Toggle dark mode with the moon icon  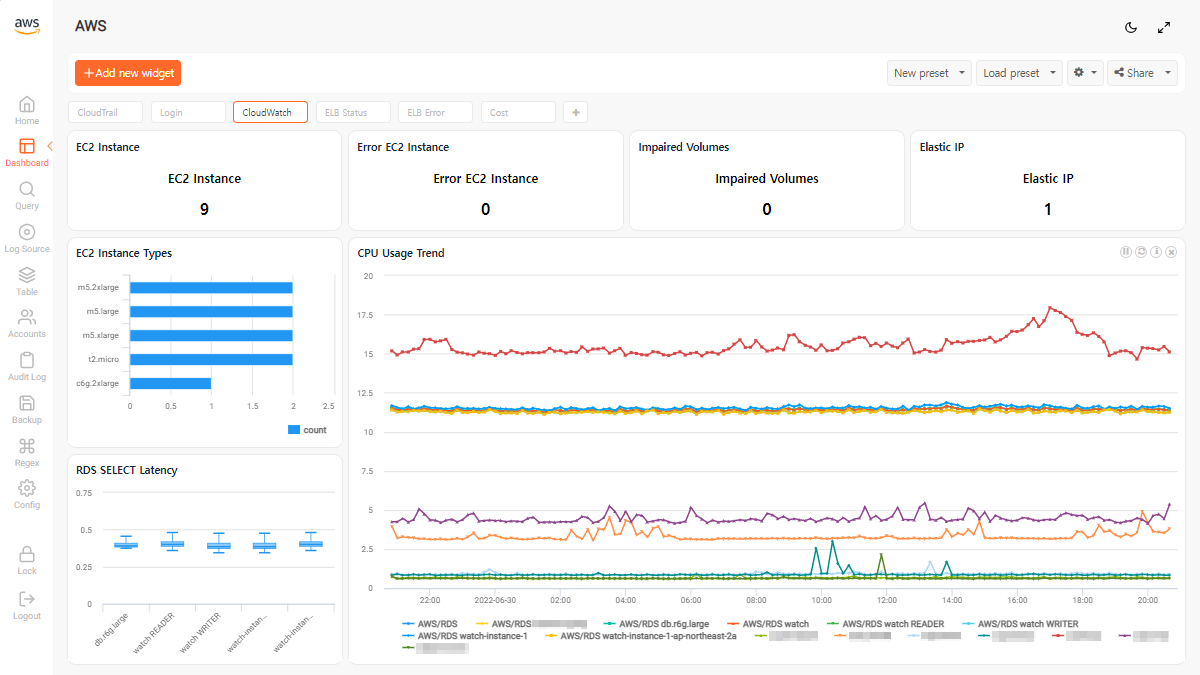pyautogui.click(x=1131, y=27)
